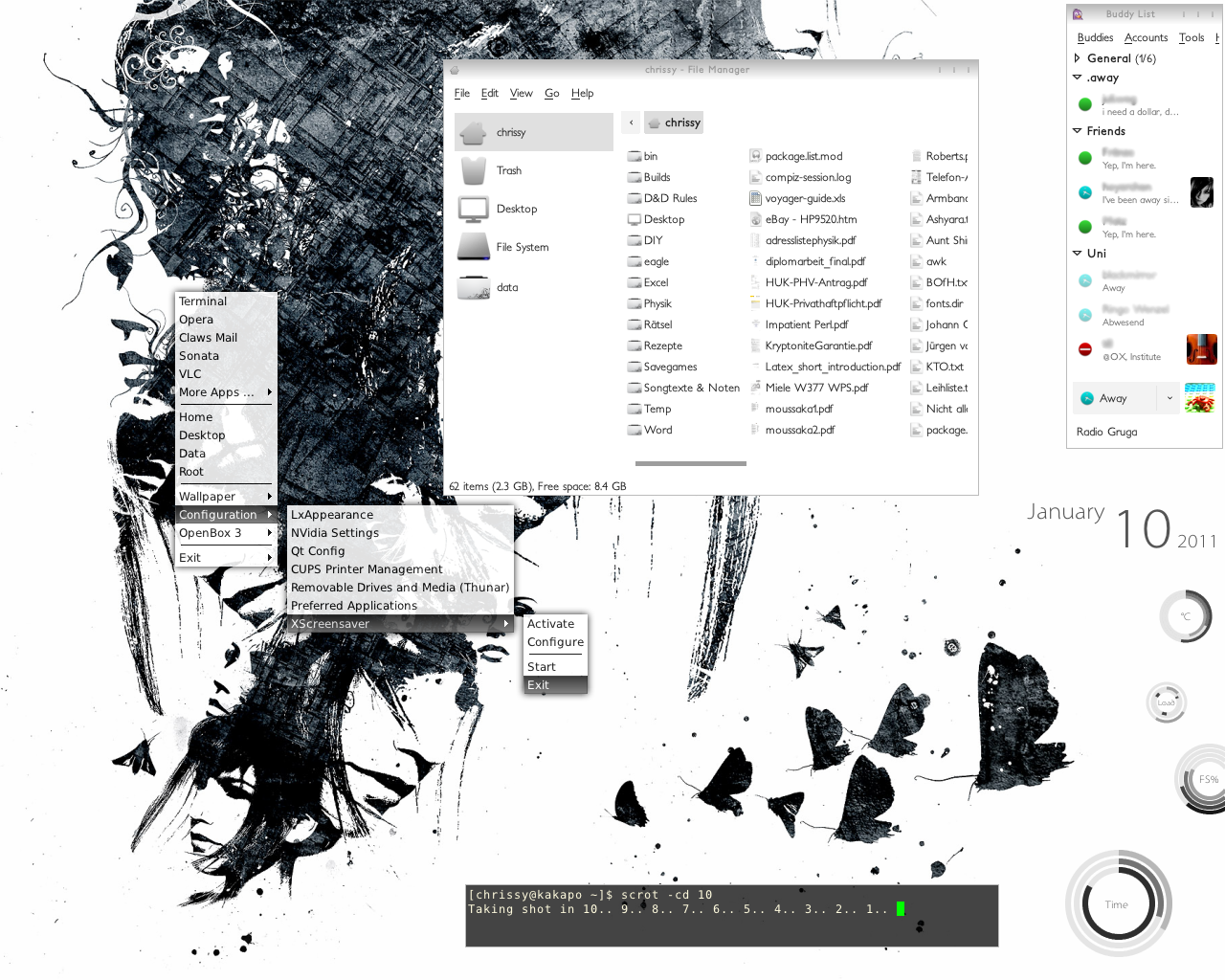Select voyager-guide.xls file
The width and height of the screenshot is (1225, 980).
(797, 198)
